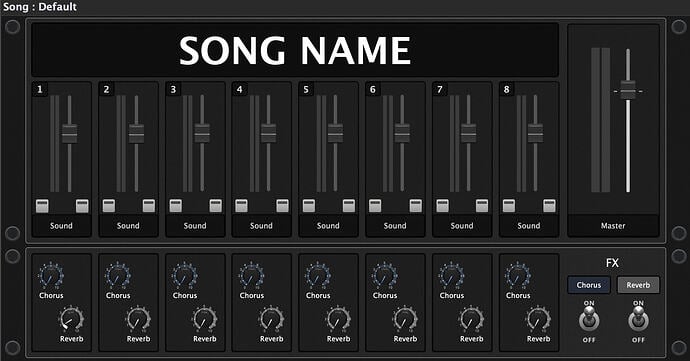This screenshot has width=690, height=361.
Task: Toggle the Reverb FX on/off switch
Action: point(638,319)
